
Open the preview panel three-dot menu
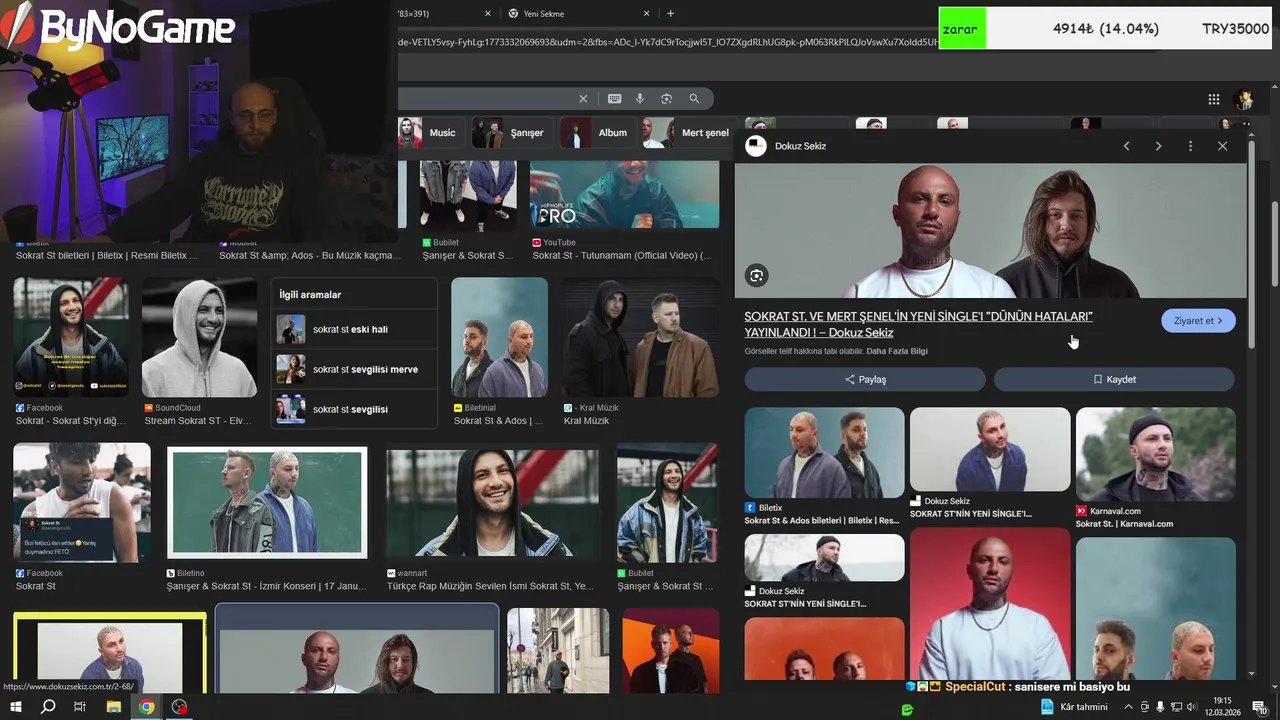[1190, 146]
